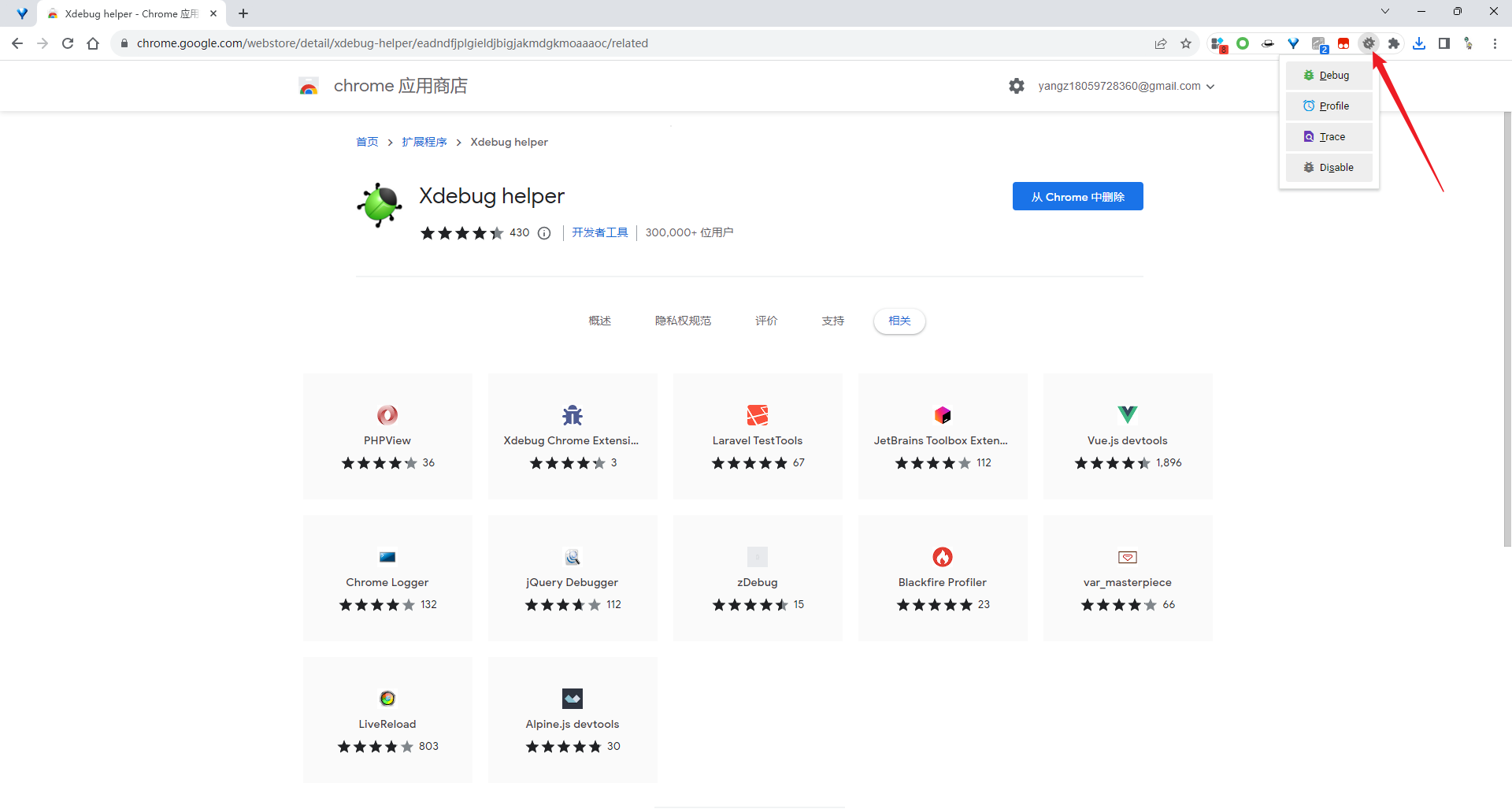Click the Xdebug helper bug icon in toolbar

pos(1369,43)
